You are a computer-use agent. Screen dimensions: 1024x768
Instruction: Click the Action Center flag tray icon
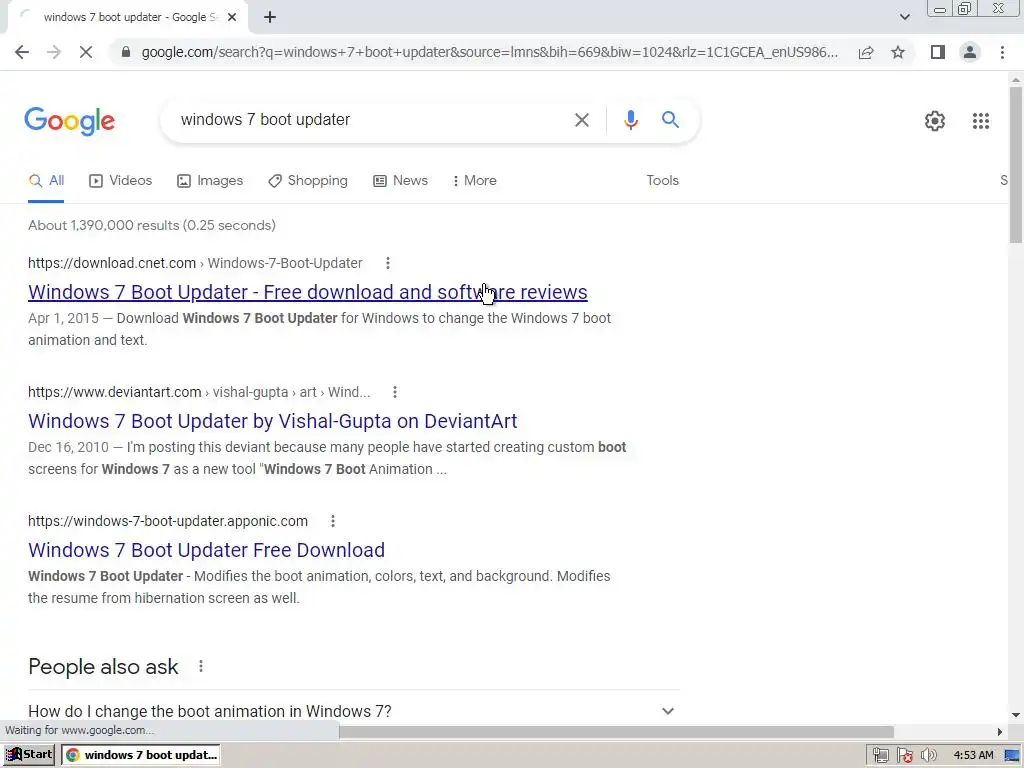pos(904,755)
